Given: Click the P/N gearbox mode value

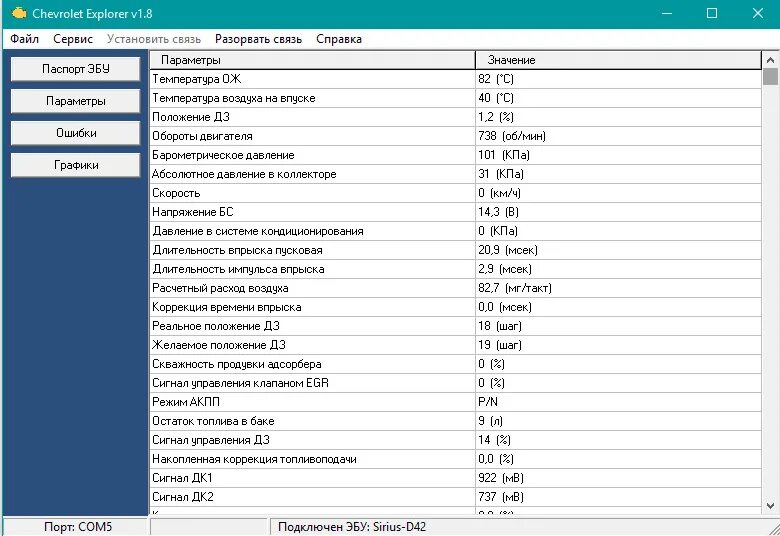Looking at the screenshot, I should point(488,402).
